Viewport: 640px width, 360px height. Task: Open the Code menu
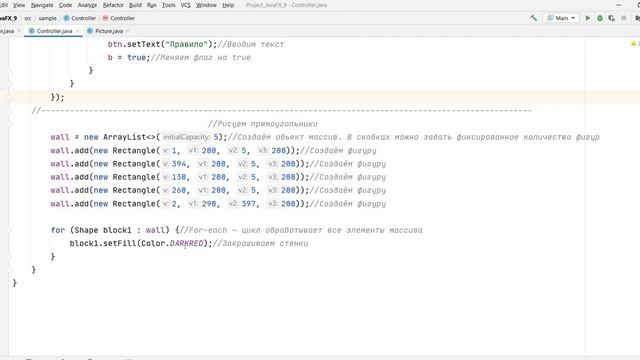click(65, 5)
